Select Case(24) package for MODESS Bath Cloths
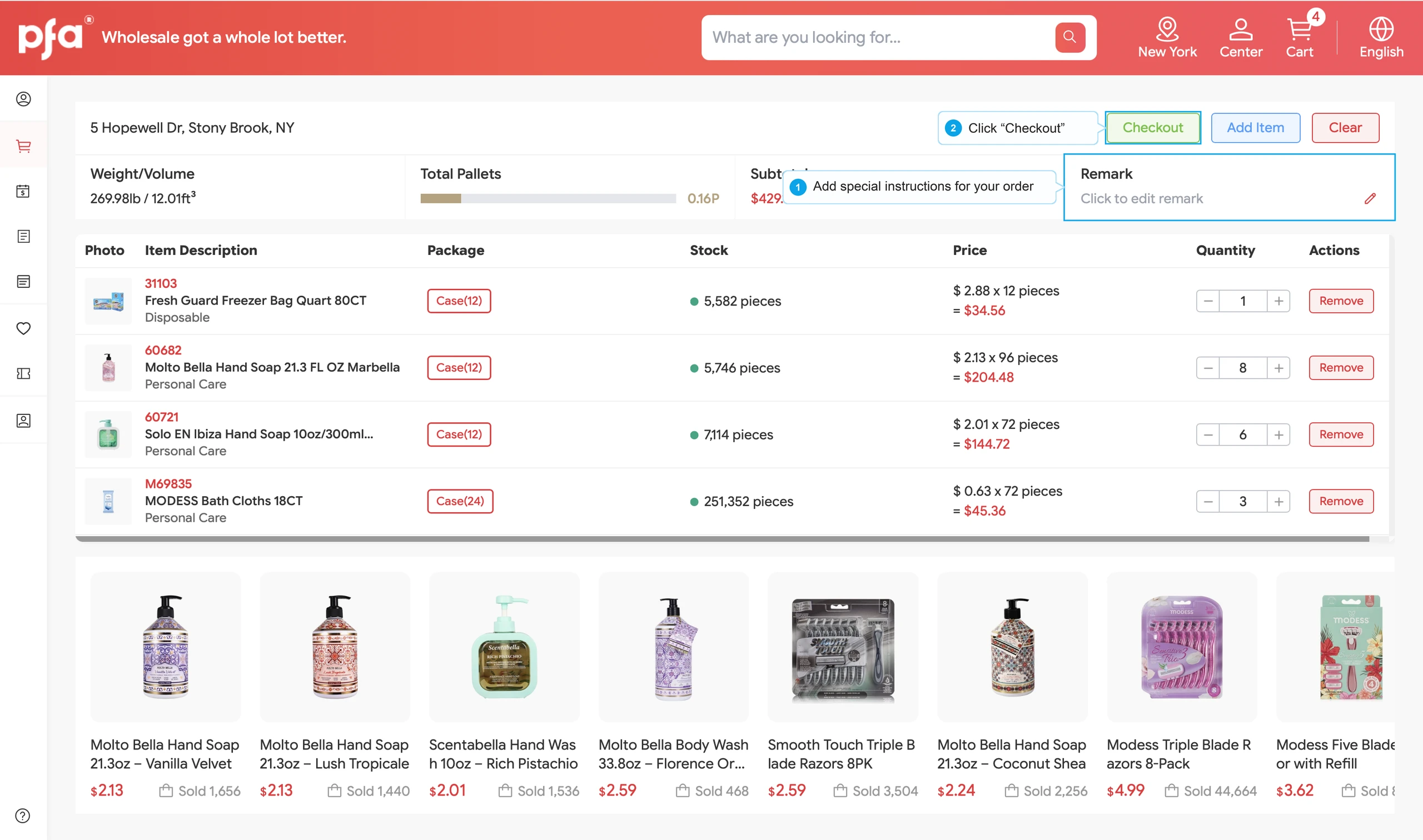Image resolution: width=1423 pixels, height=840 pixels. point(460,502)
